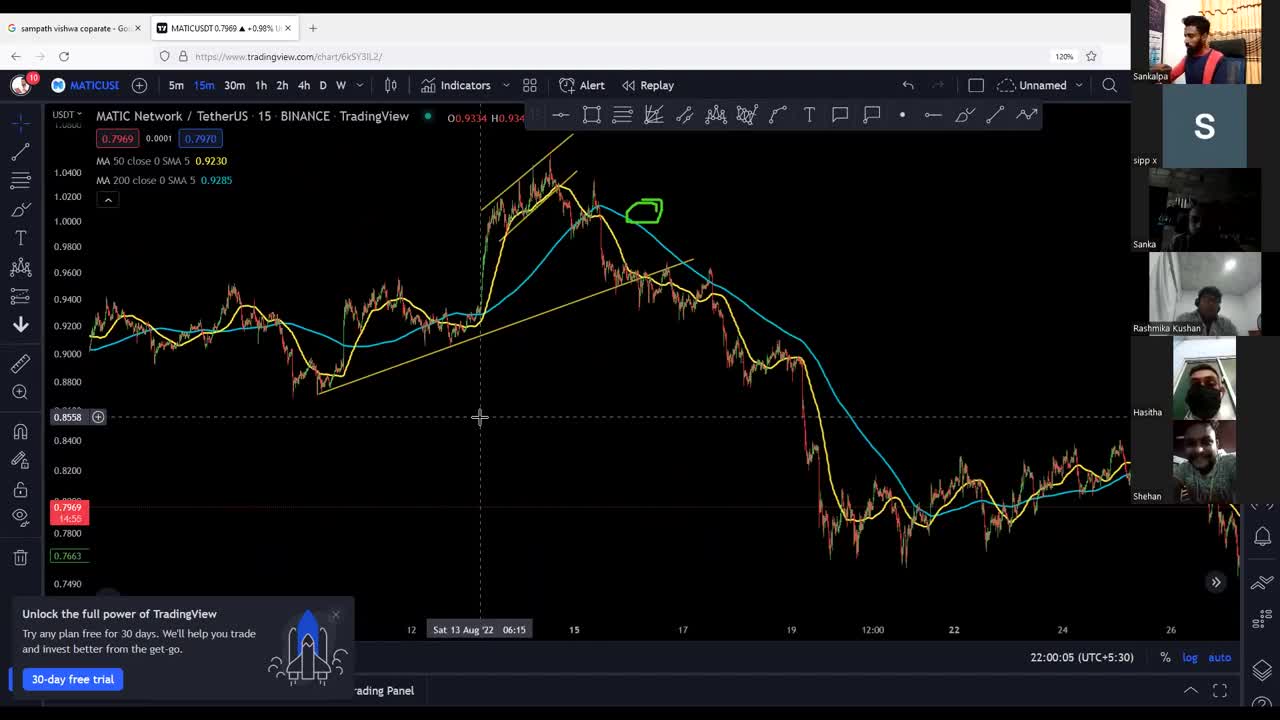Toggle stay in drawing mode
Image resolution: width=1280 pixels, height=720 pixels.
20,460
